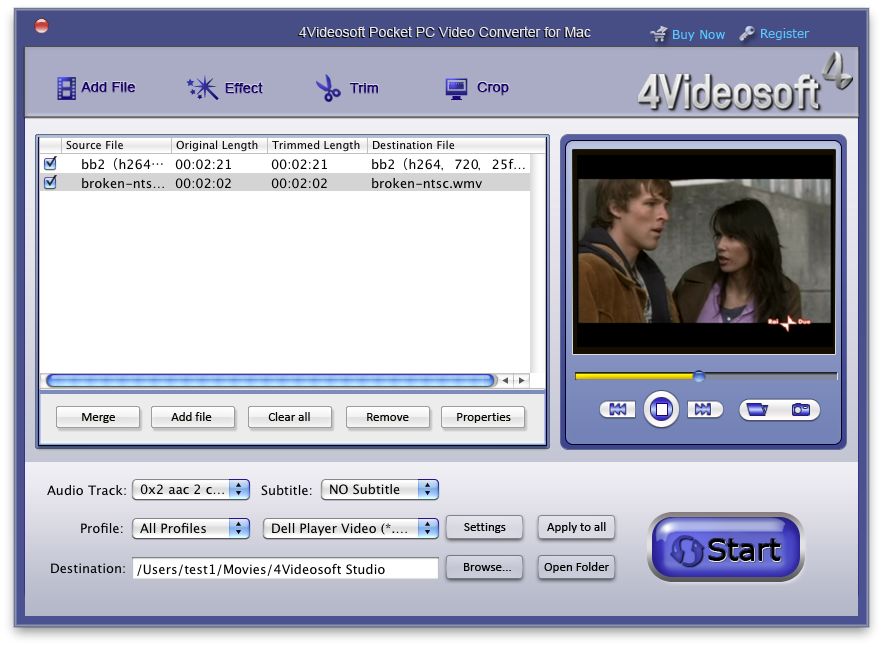This screenshot has width=883, height=647.
Task: Click the scrollbar left arrow
Action: pyautogui.click(x=506, y=381)
